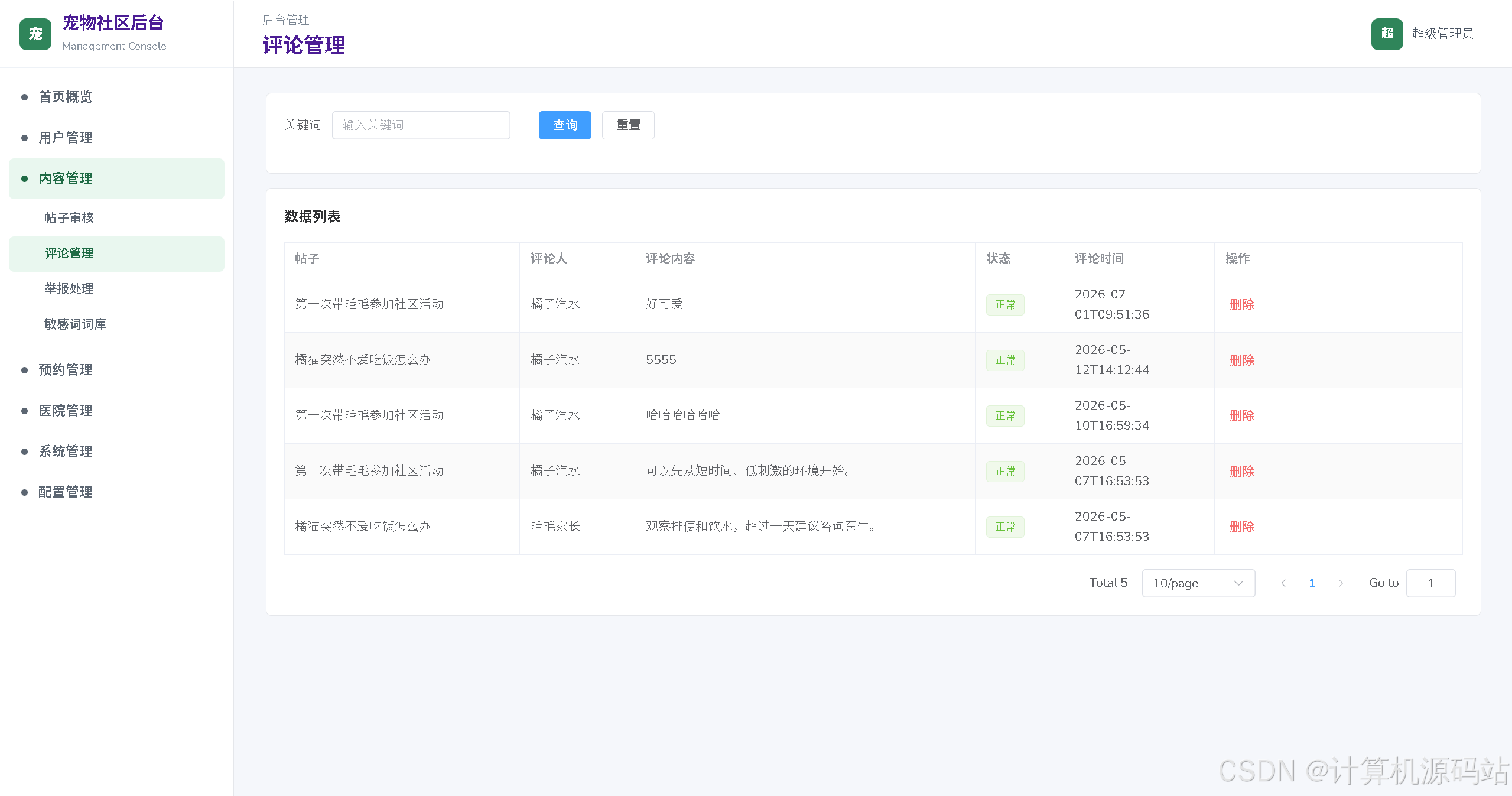The height and width of the screenshot is (796, 1512).
Task: Select 帖子审核 submenu item
Action: tap(116, 218)
